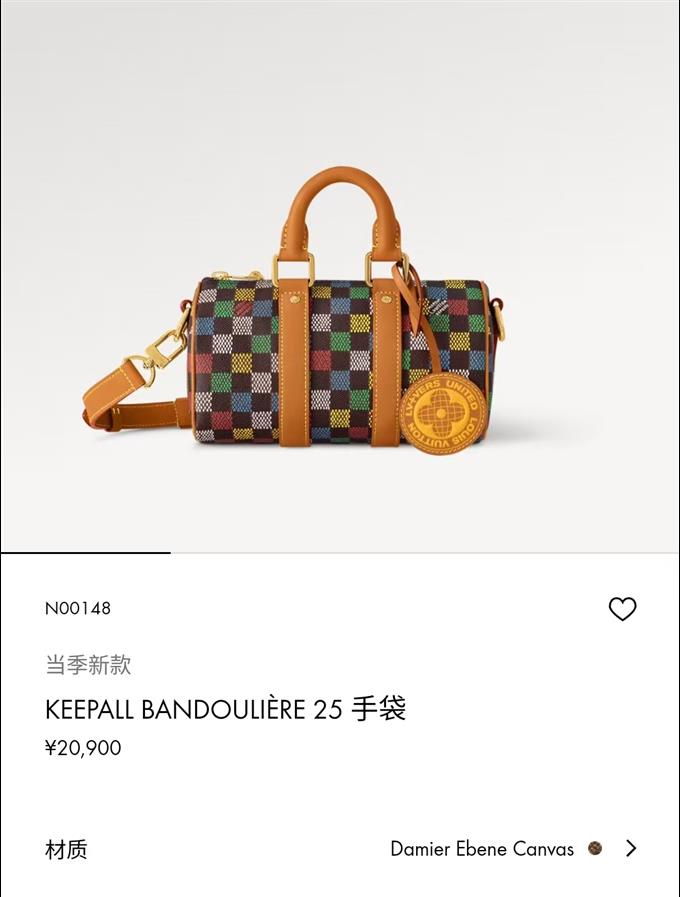Click the ¥20,900 price text
The height and width of the screenshot is (897, 680).
tap(83, 748)
